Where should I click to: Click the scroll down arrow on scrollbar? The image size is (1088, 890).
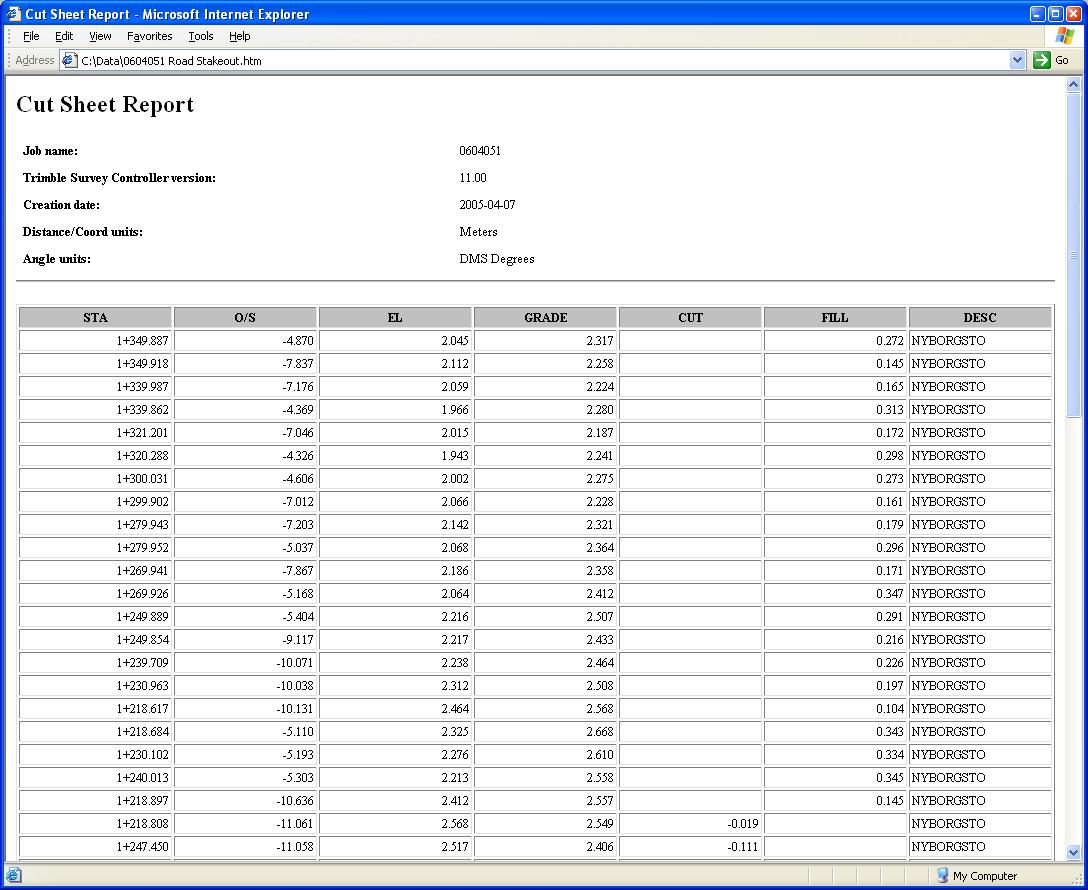coord(1074,853)
